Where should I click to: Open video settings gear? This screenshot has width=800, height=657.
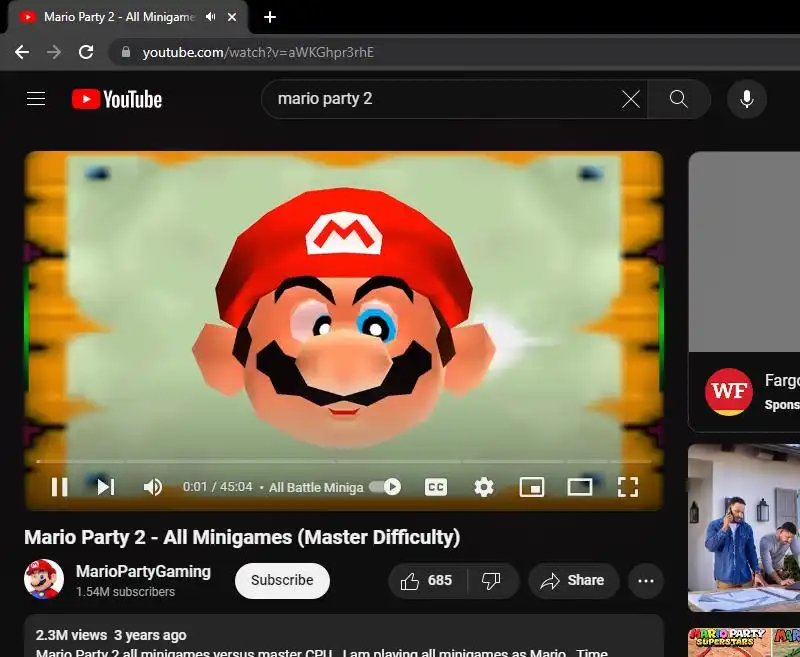(484, 487)
